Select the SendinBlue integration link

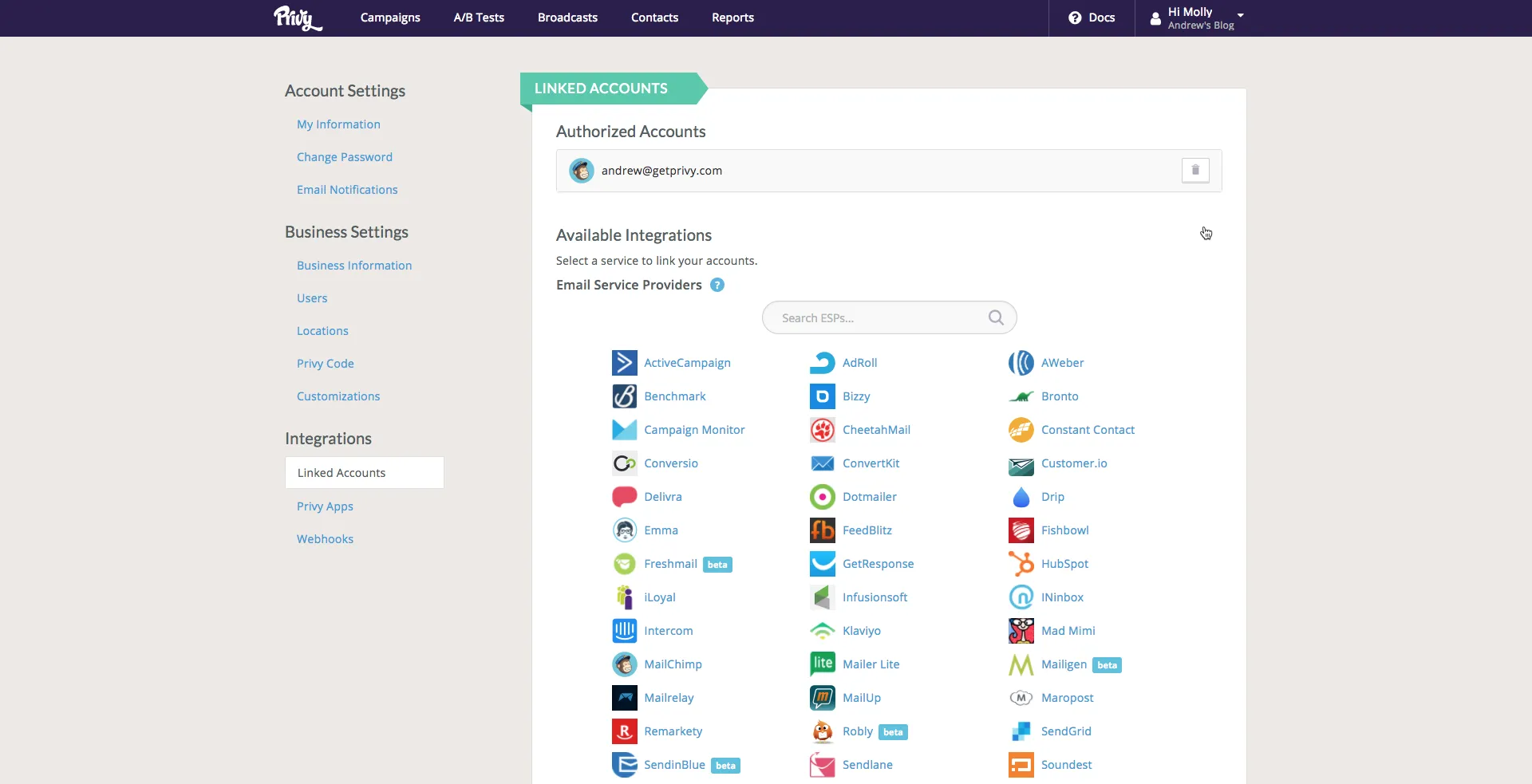pos(674,765)
